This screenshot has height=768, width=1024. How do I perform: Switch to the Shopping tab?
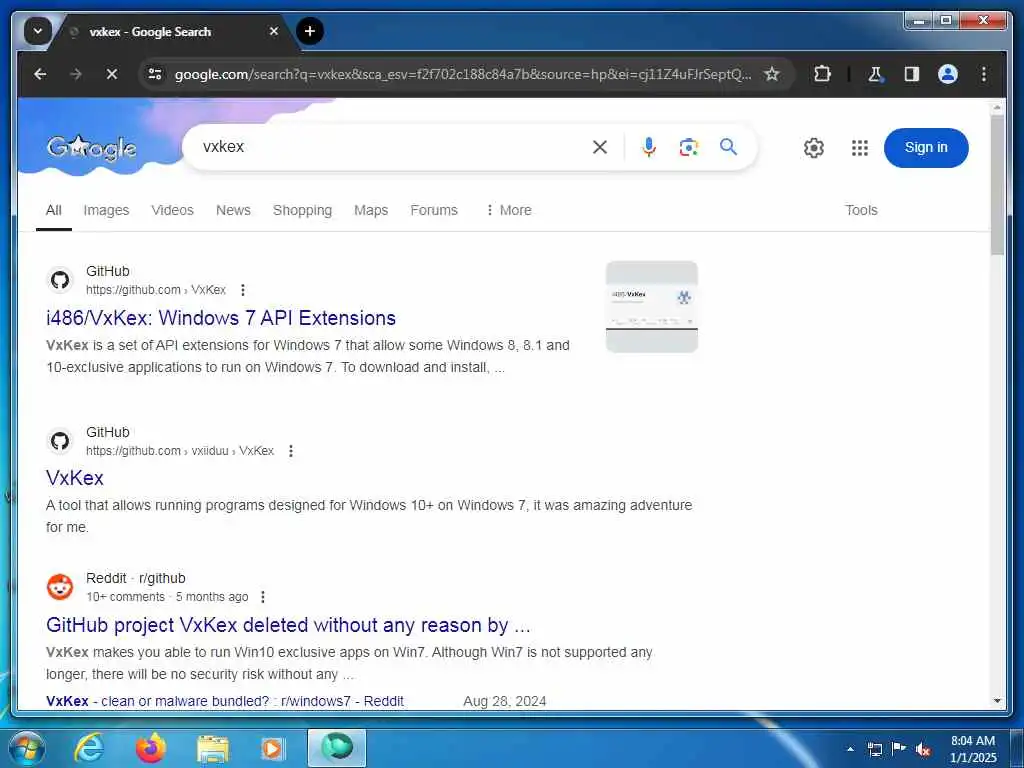[302, 210]
